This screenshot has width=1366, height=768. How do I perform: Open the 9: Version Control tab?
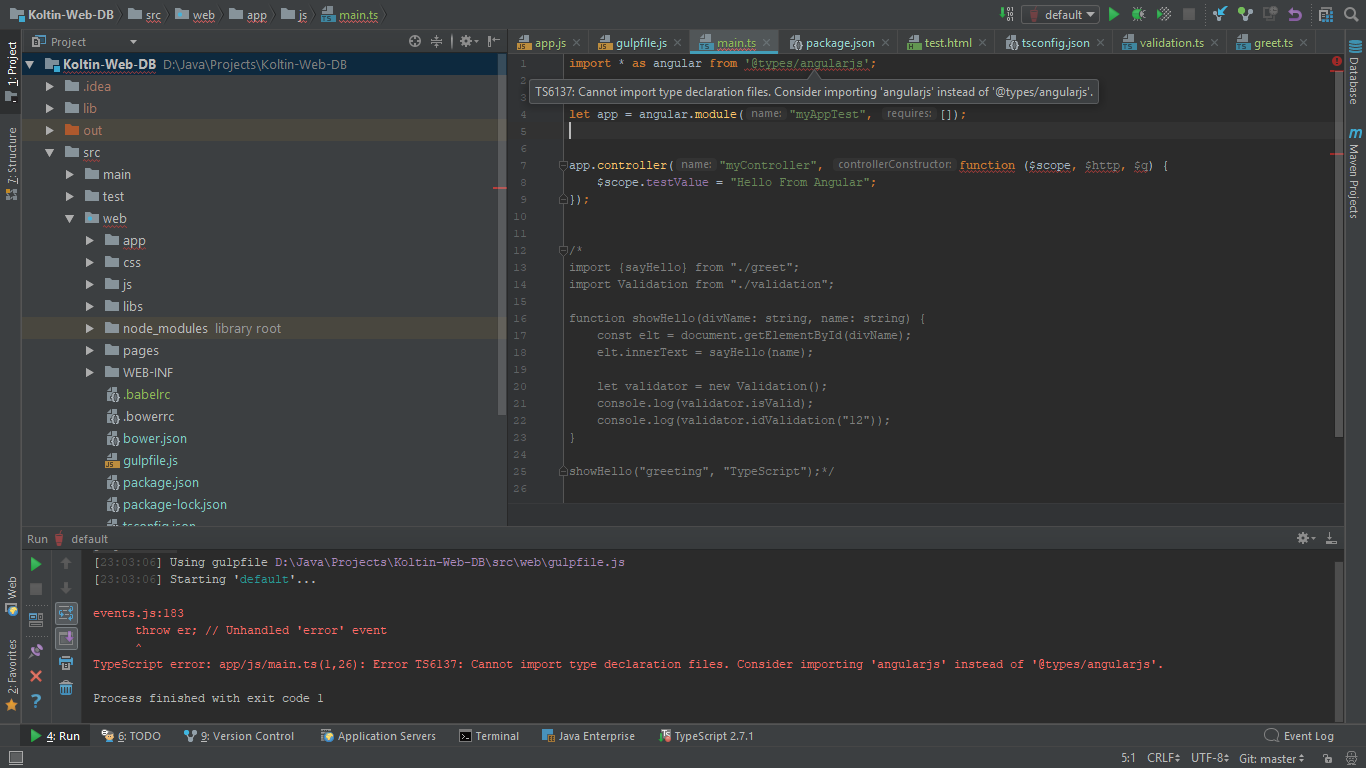click(239, 736)
